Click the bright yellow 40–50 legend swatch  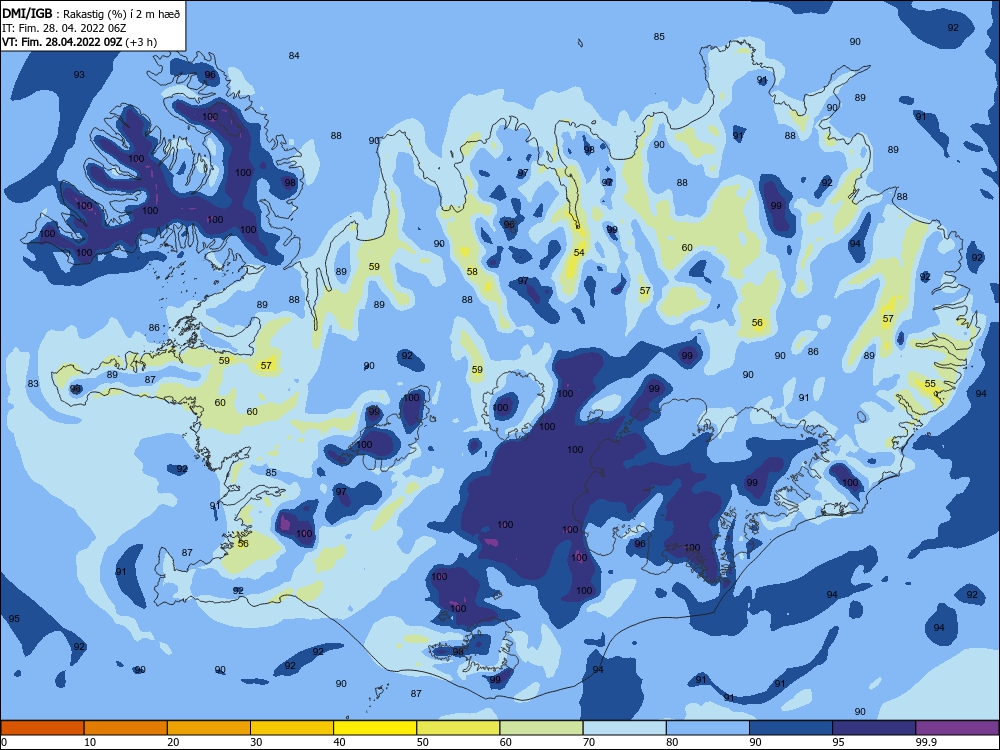coord(375,728)
